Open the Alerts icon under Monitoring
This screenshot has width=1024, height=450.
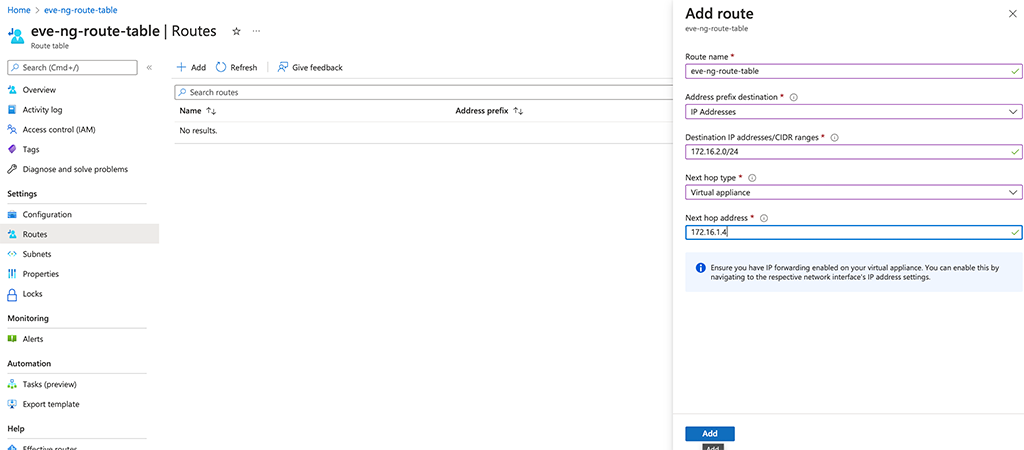[x=11, y=339]
